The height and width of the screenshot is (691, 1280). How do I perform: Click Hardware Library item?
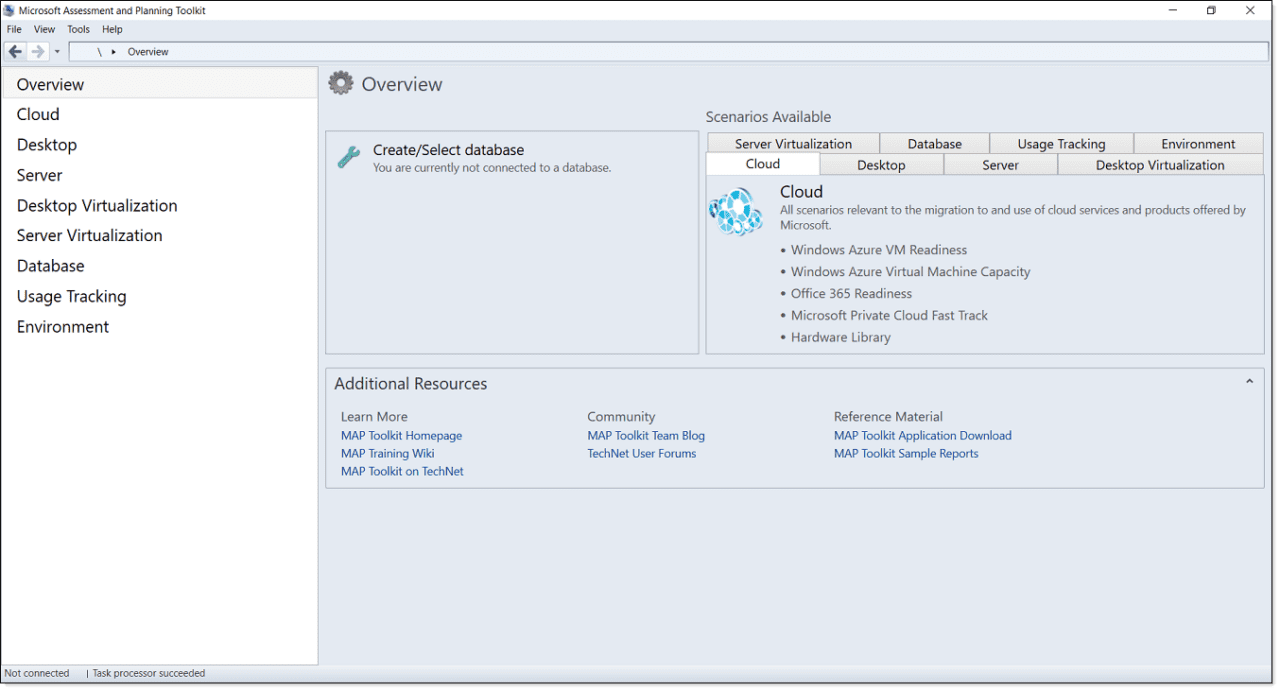[x=840, y=337]
